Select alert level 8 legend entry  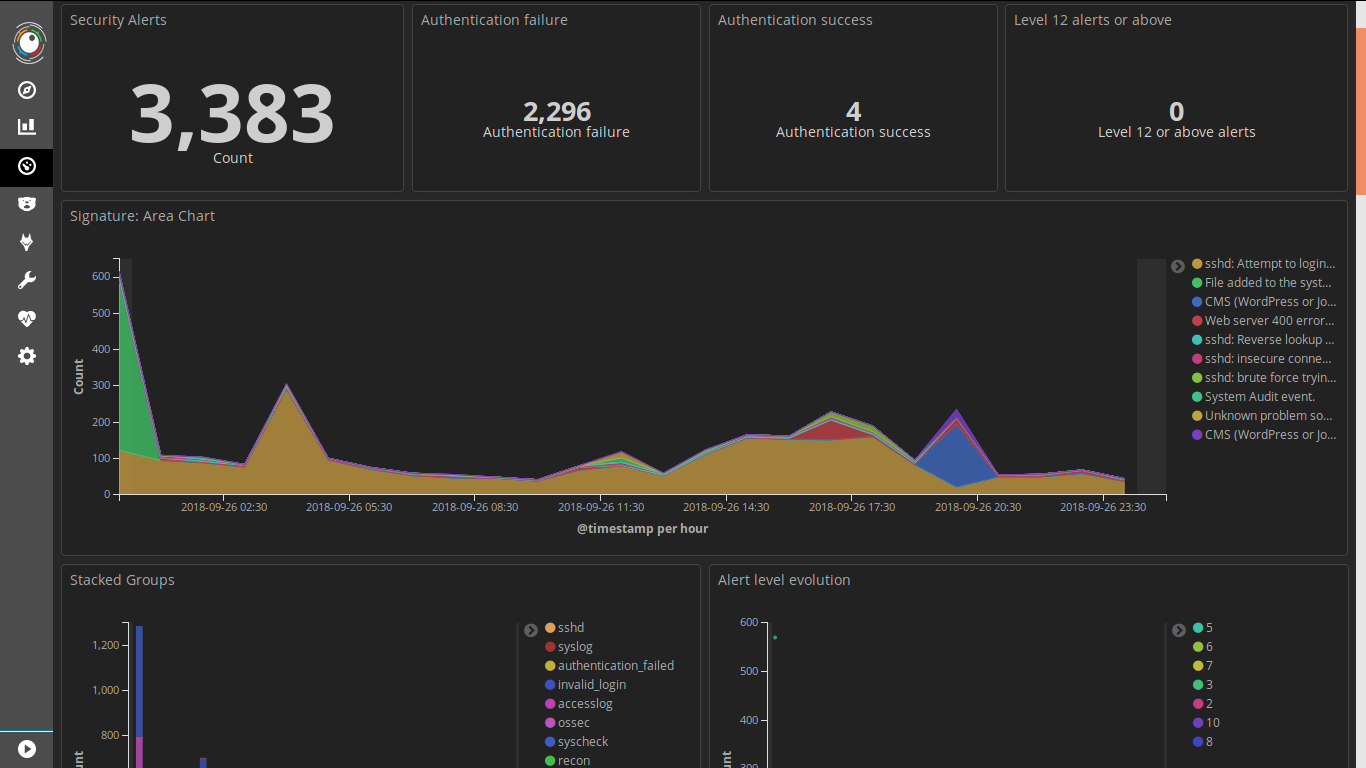[1203, 742]
